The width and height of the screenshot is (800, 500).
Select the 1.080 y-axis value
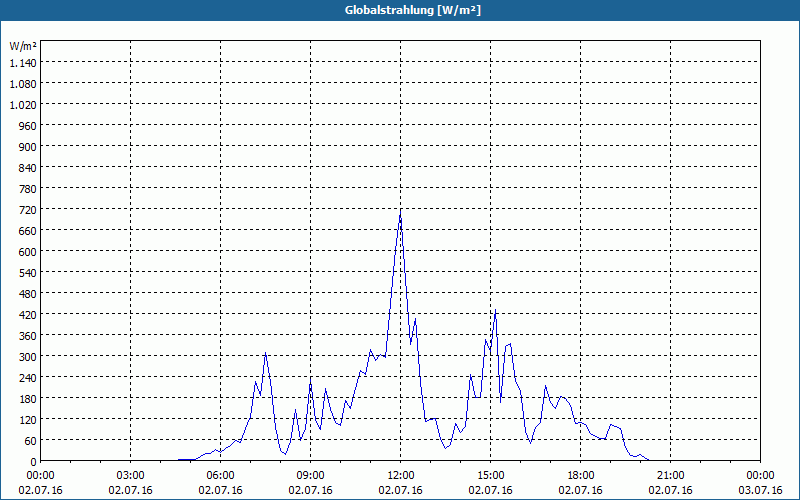point(23,84)
